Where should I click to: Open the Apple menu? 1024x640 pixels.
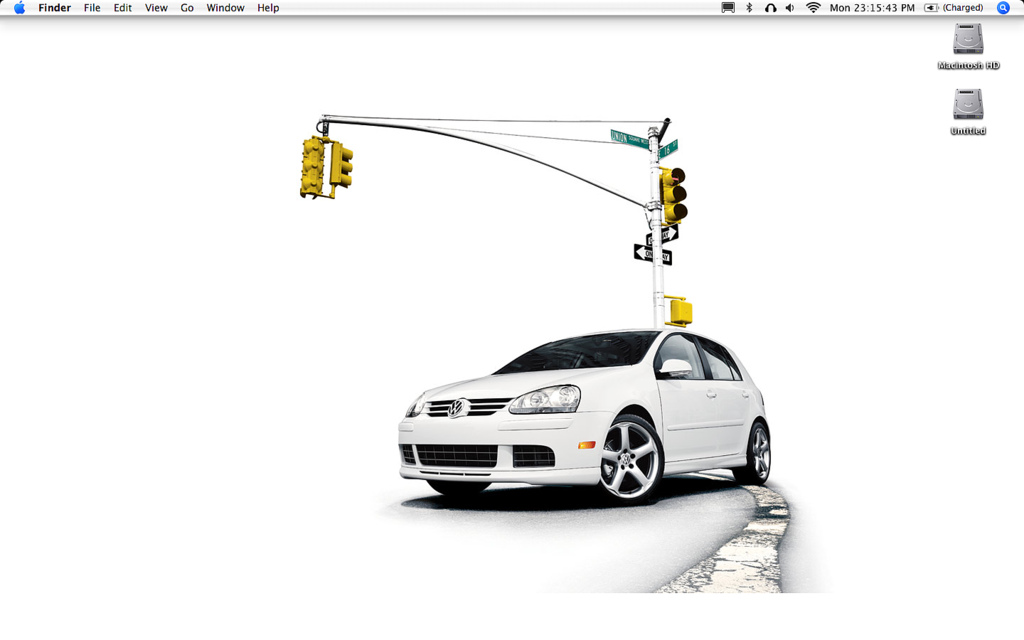(20, 8)
